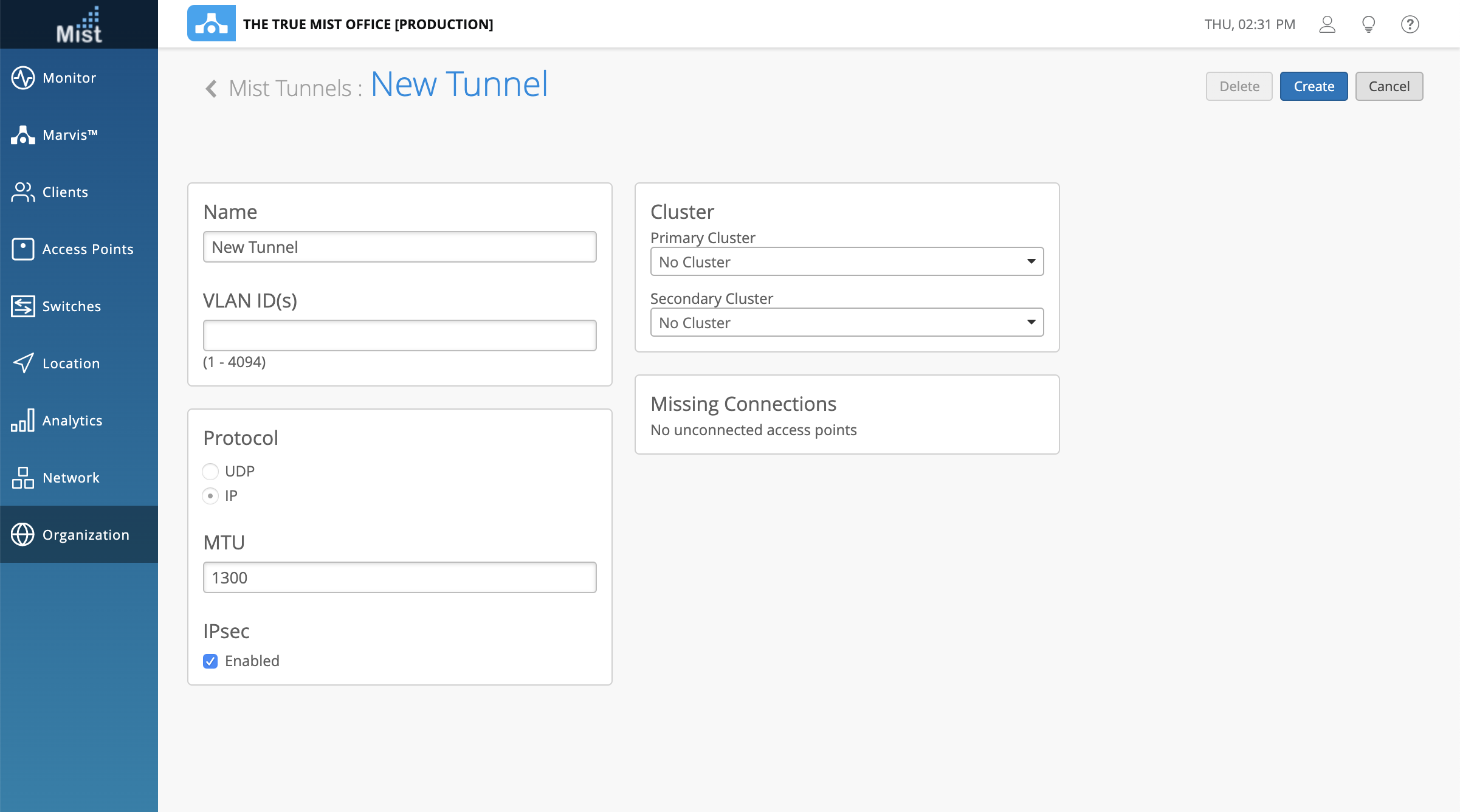The height and width of the screenshot is (812, 1460).
Task: Expand the Primary Cluster dropdown
Action: click(x=847, y=262)
